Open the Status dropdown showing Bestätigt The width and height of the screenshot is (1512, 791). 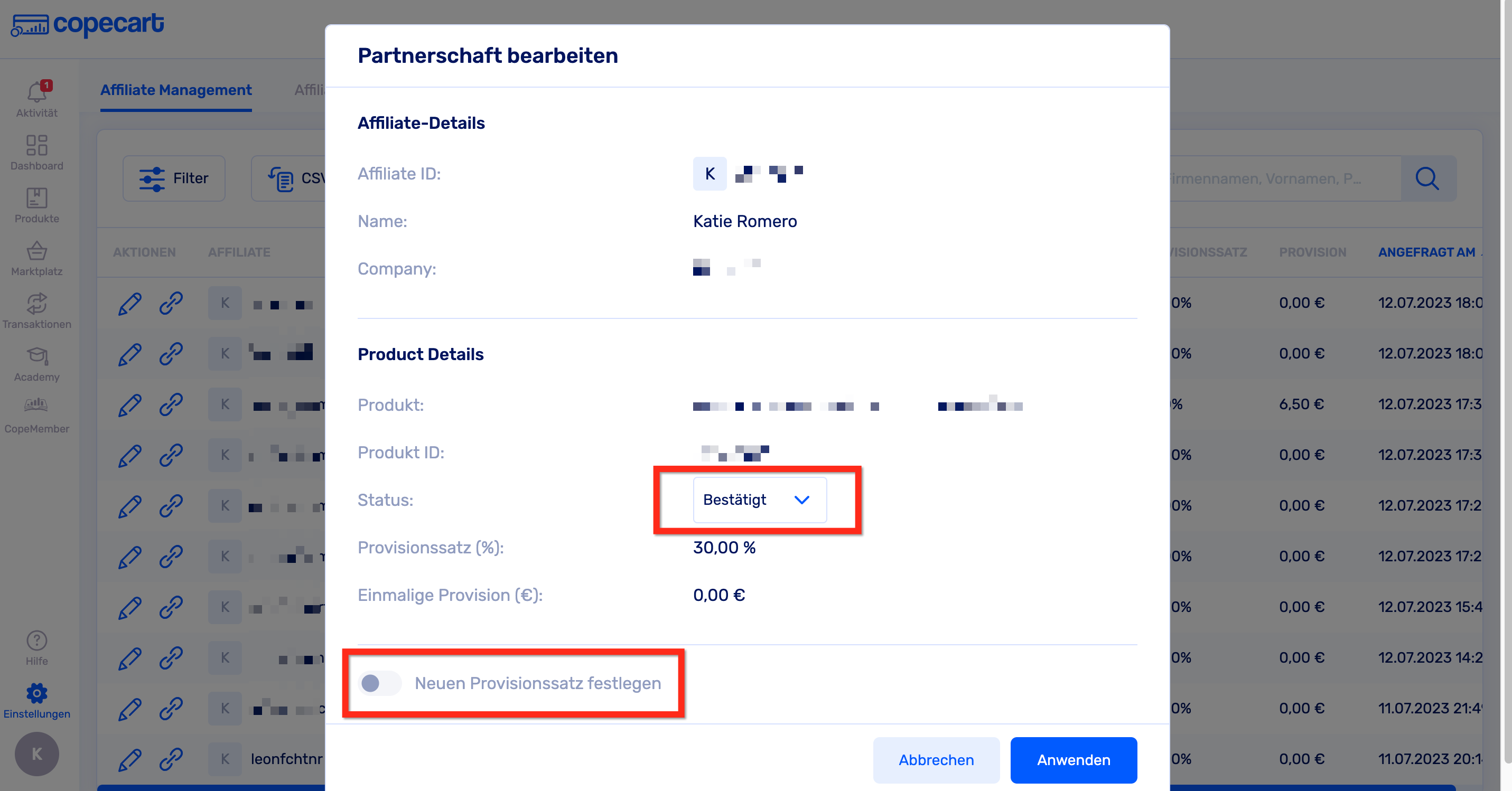click(760, 500)
